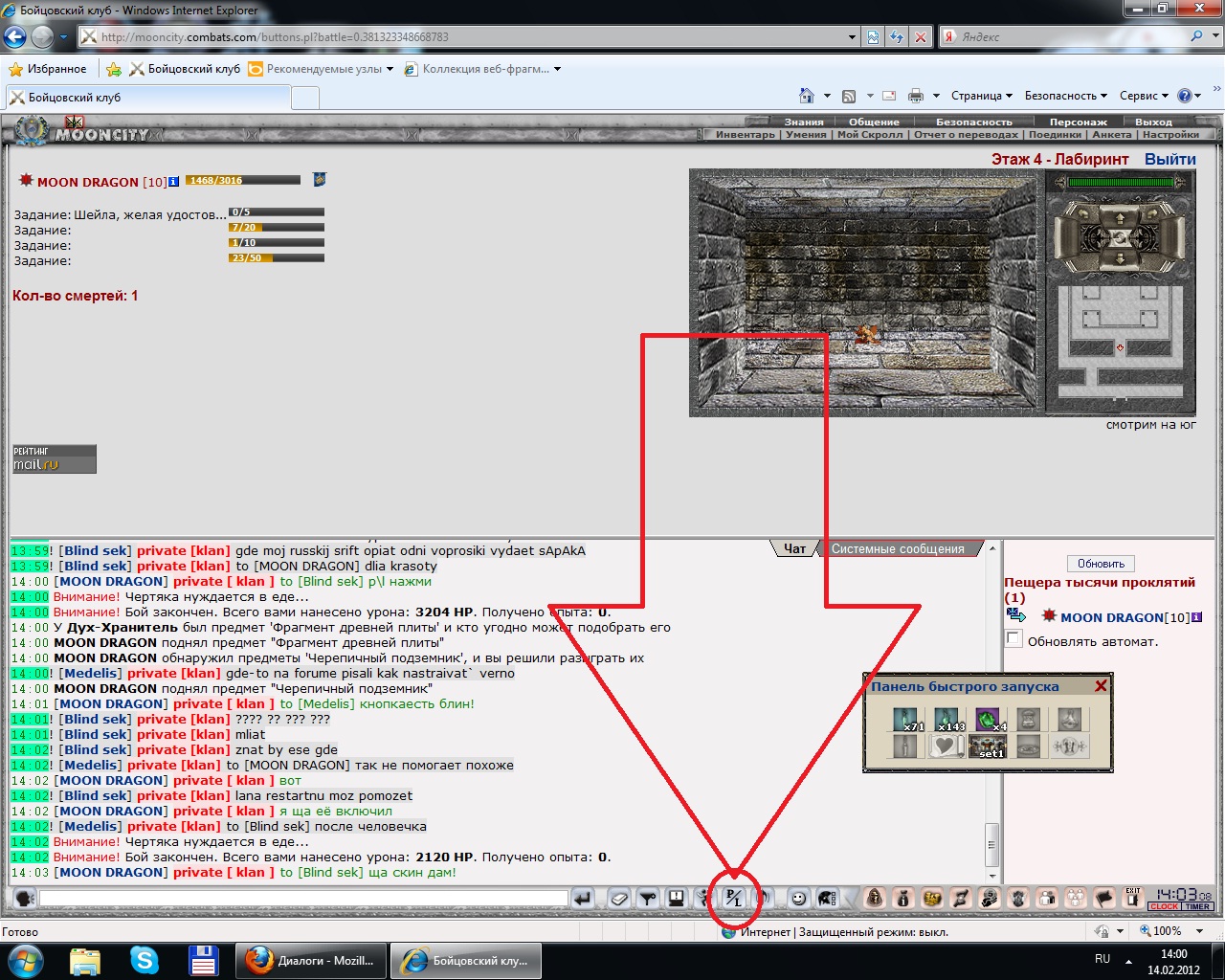
Task: Click the IE refresh button
Action: tap(897, 37)
